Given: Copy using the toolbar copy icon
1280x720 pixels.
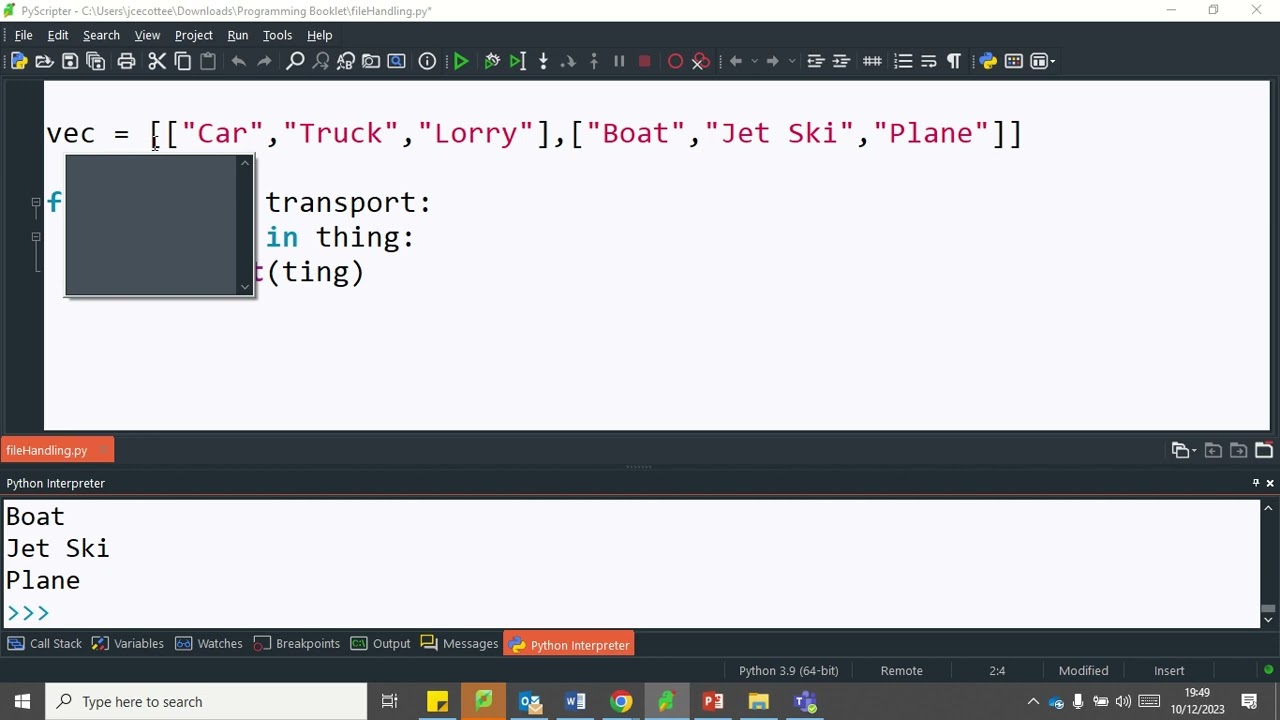Looking at the screenshot, I should coord(183,61).
